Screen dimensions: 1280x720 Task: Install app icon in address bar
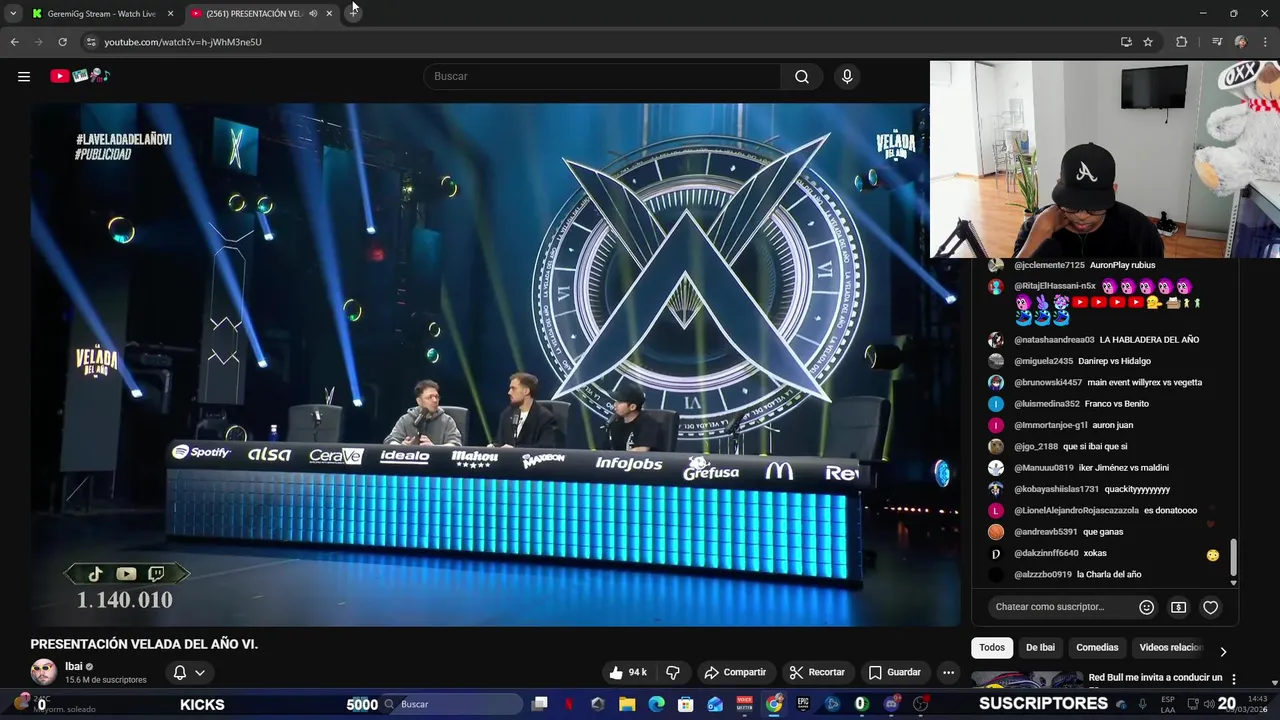1126,42
